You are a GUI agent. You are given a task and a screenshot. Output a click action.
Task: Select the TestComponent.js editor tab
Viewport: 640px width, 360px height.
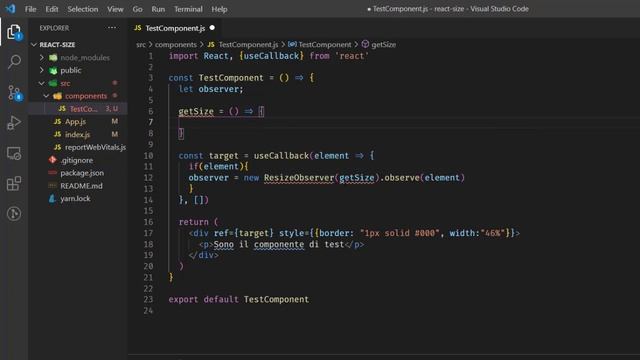point(176,28)
